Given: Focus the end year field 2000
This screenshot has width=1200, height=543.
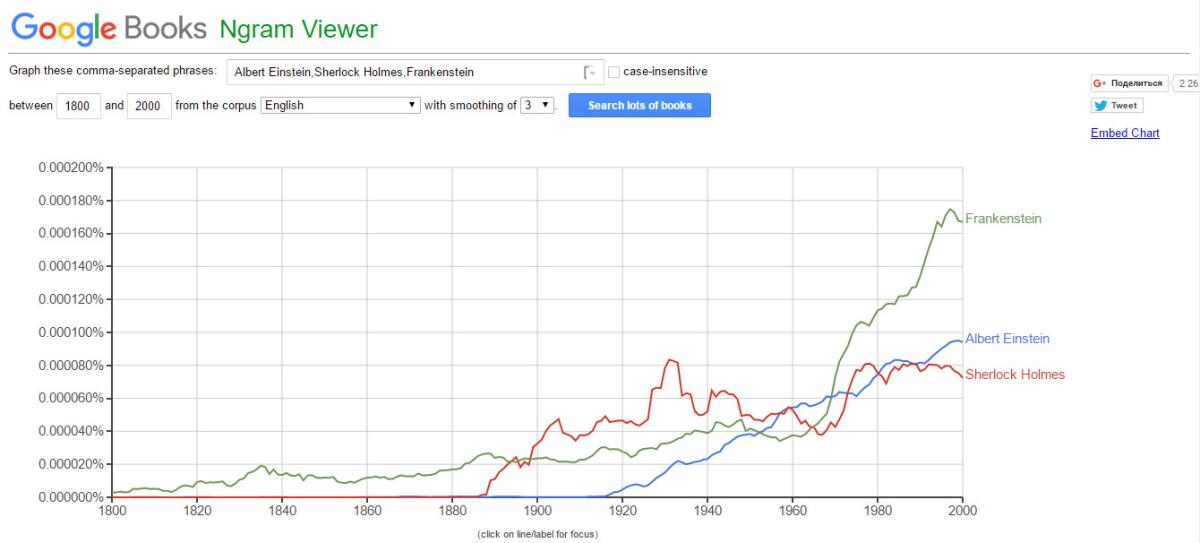Looking at the screenshot, I should (150, 106).
